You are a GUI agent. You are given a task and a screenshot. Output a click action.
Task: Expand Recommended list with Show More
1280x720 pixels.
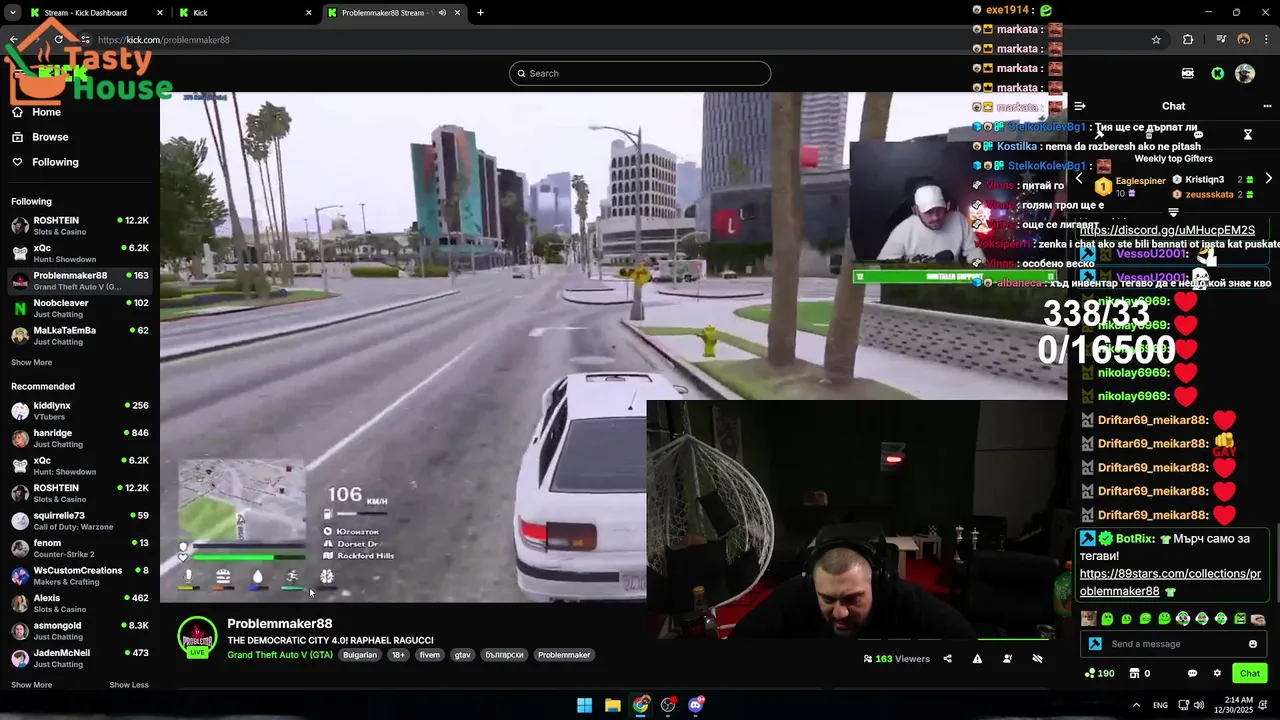(x=31, y=685)
